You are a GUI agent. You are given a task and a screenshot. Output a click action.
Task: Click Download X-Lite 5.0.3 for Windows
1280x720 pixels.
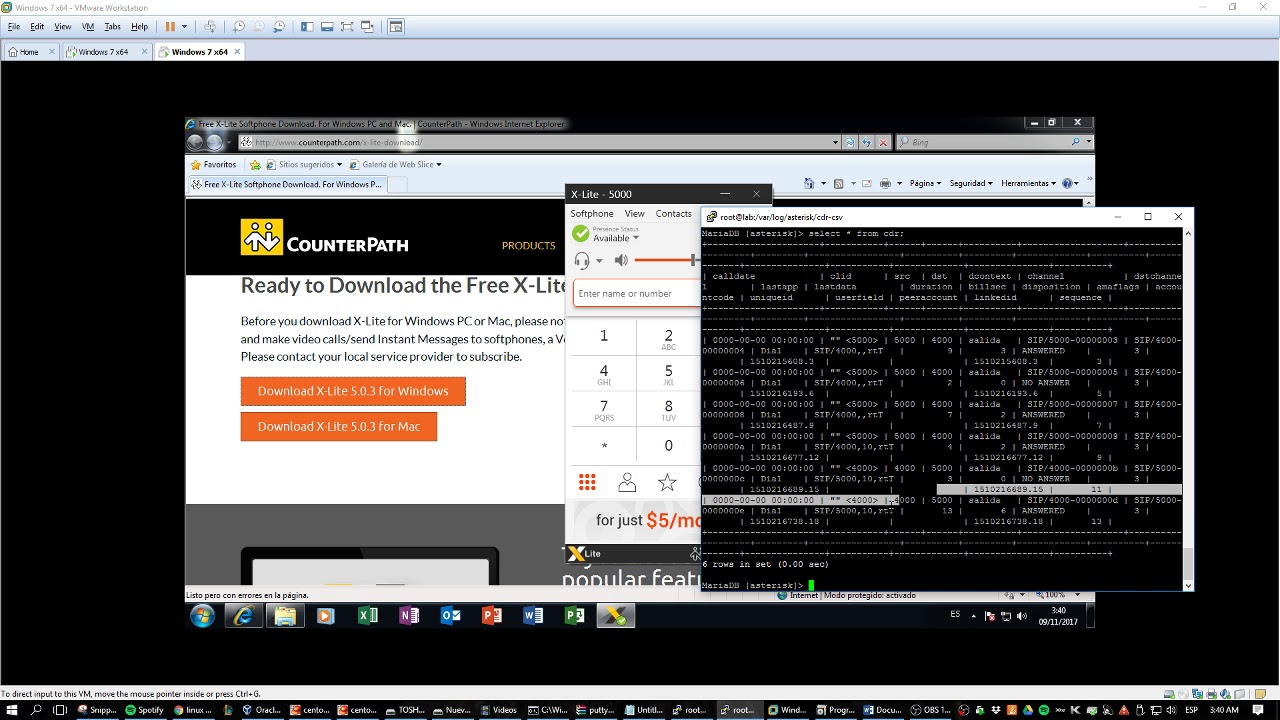(353, 391)
